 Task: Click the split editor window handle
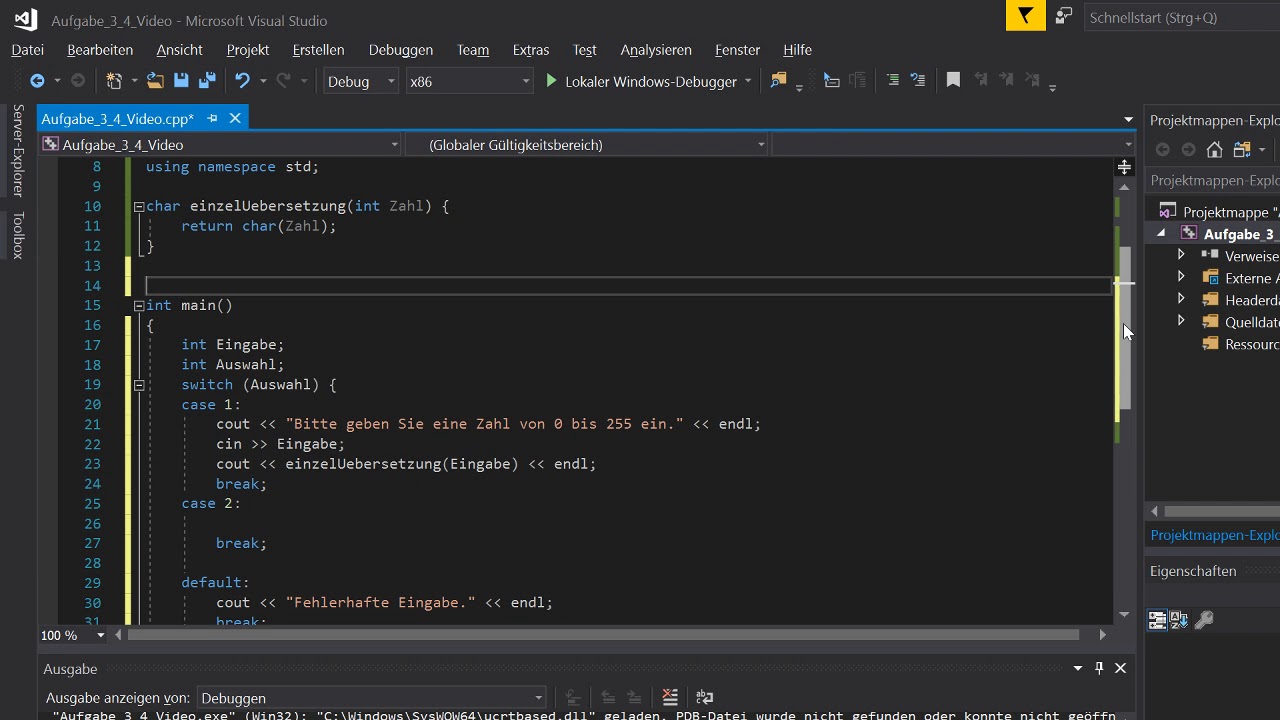[x=1124, y=167]
